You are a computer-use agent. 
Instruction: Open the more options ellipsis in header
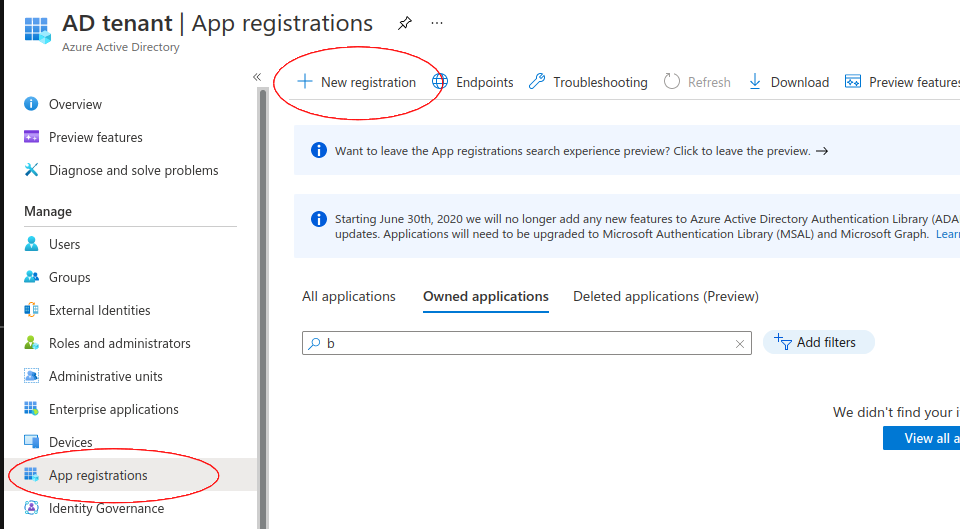pyautogui.click(x=437, y=23)
